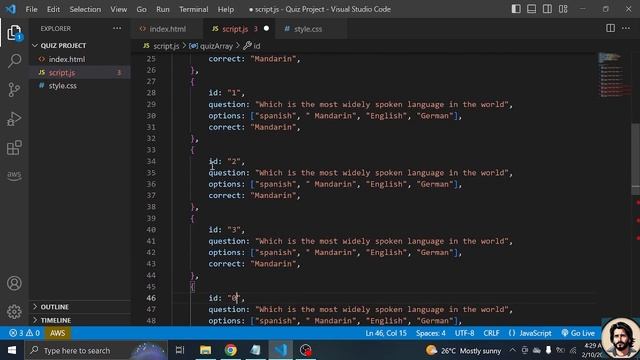
Task: Open the Selection menu
Action: point(85,9)
